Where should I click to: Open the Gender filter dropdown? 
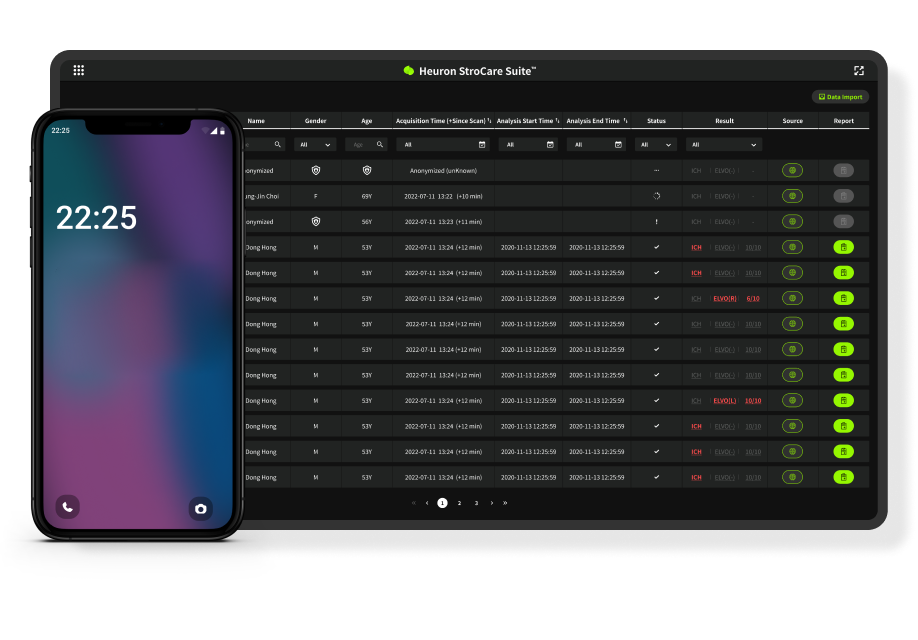click(315, 145)
